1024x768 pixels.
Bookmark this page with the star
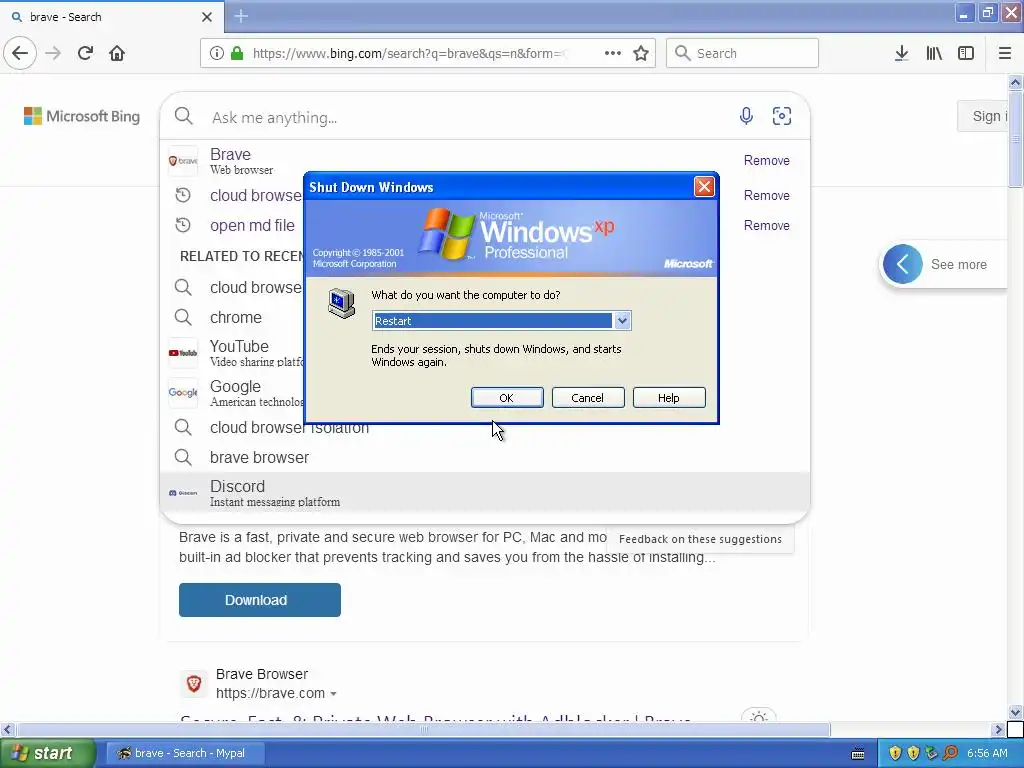641,53
